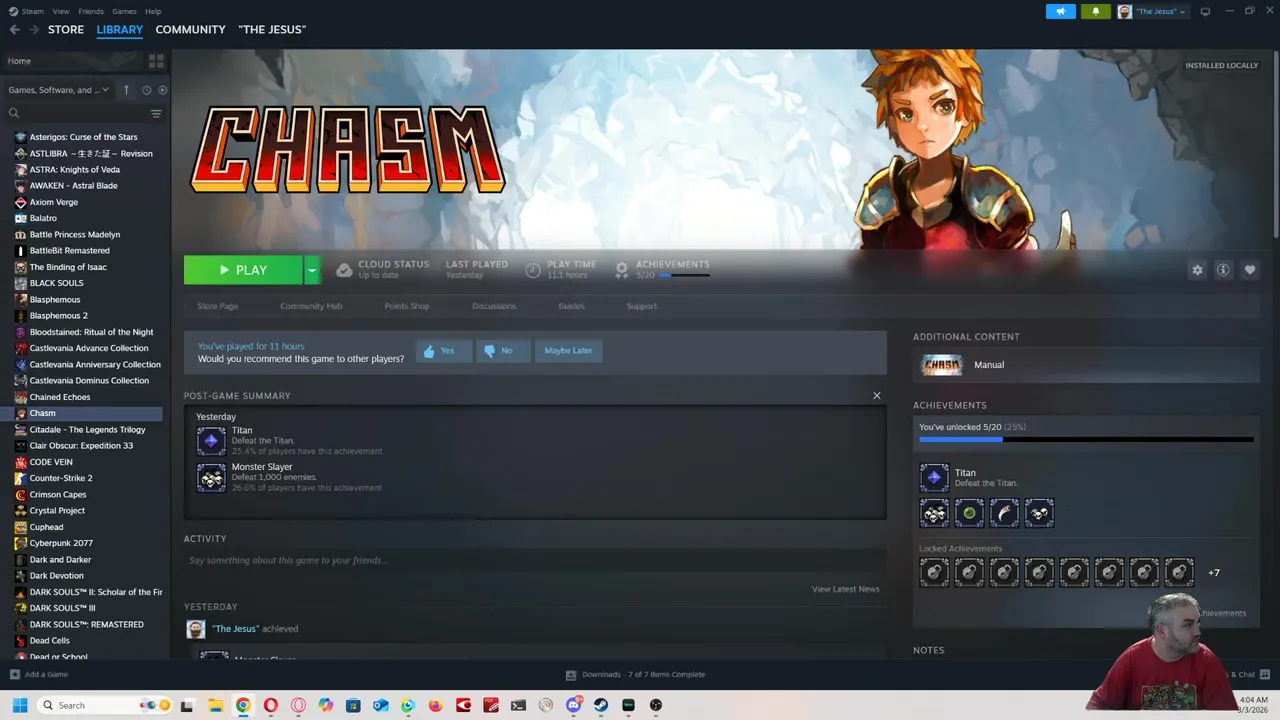1280x720 pixels.
Task: Open the View menu
Action: tap(61, 11)
